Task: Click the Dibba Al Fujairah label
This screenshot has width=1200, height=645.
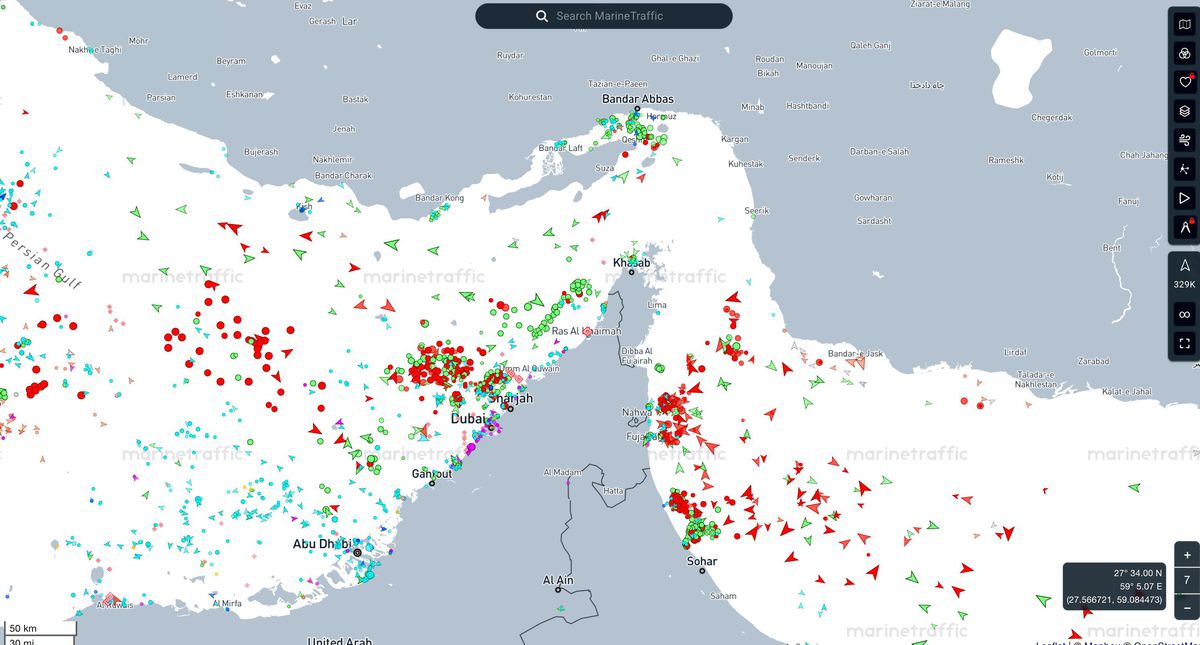Action: (638, 355)
